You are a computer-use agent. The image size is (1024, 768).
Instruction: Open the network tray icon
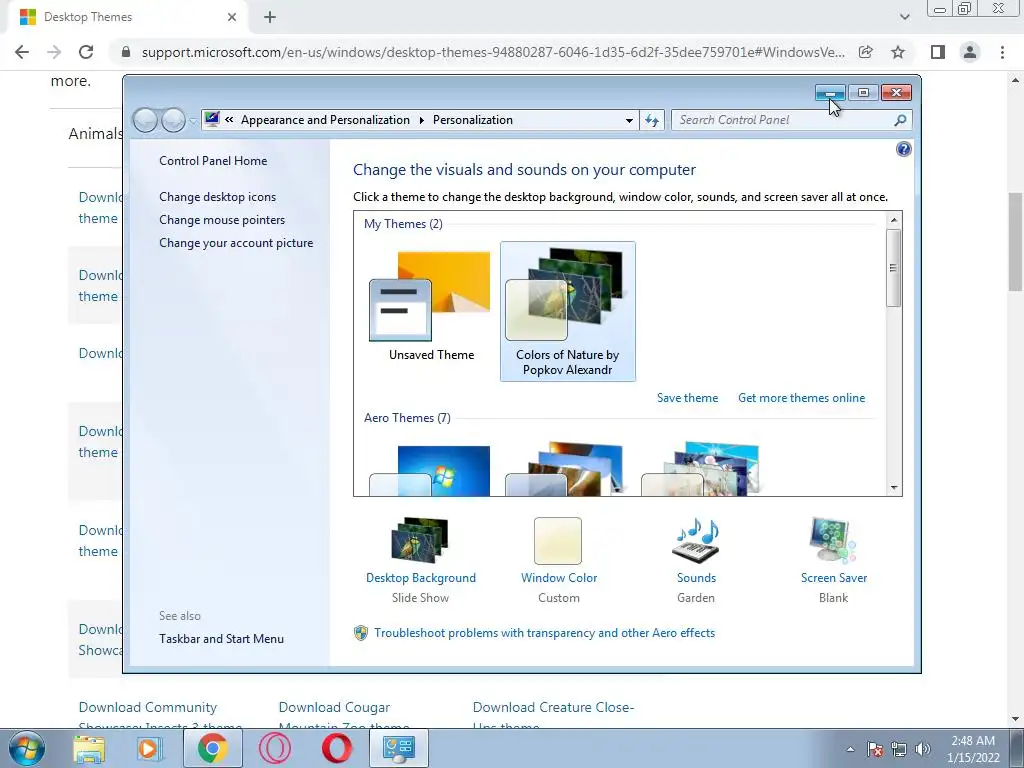[x=899, y=749]
